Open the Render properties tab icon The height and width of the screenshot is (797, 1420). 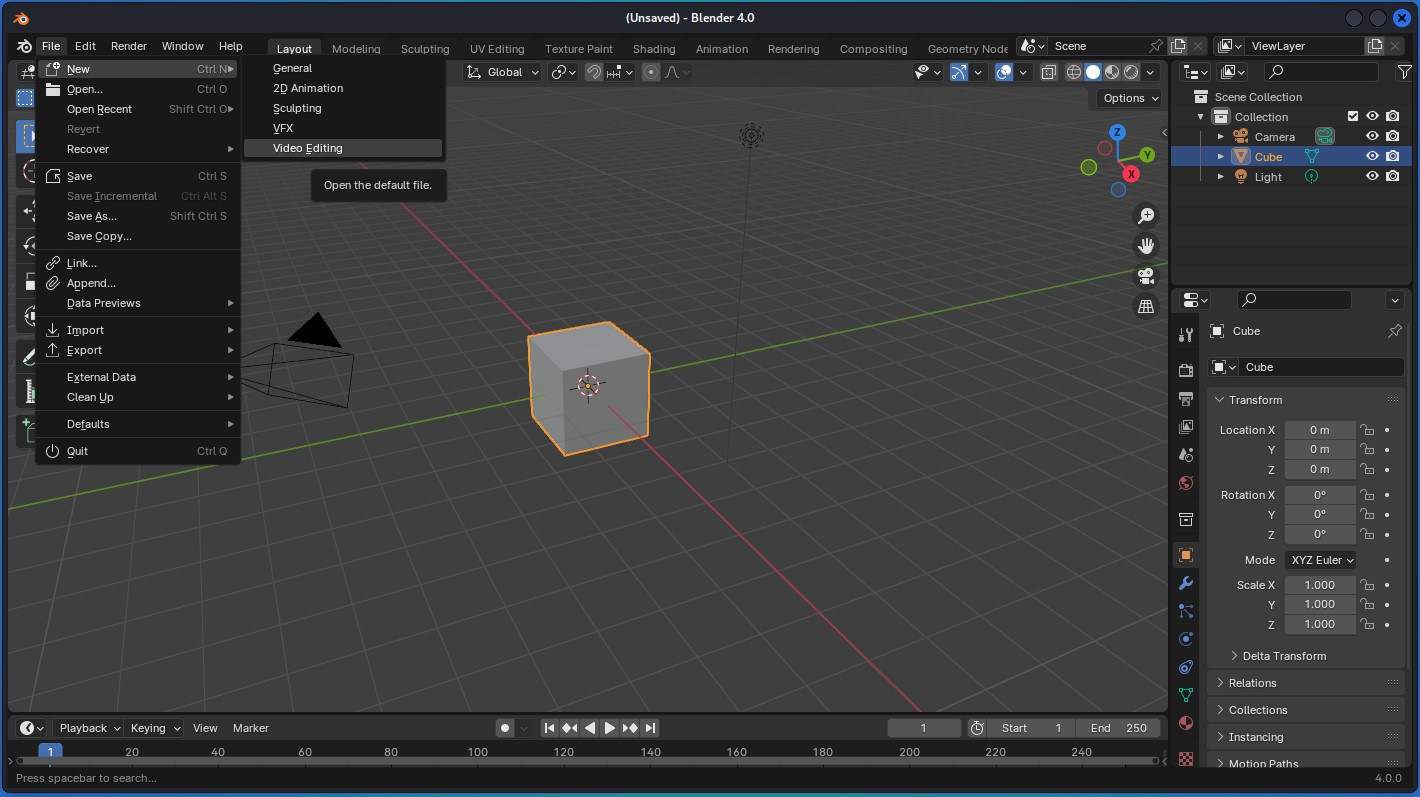[x=1186, y=370]
